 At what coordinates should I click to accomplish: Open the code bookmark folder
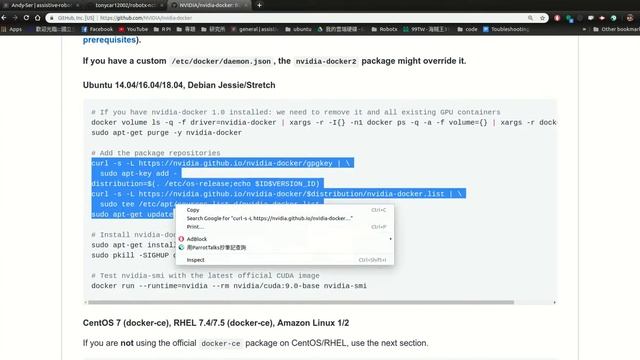pos(467,29)
